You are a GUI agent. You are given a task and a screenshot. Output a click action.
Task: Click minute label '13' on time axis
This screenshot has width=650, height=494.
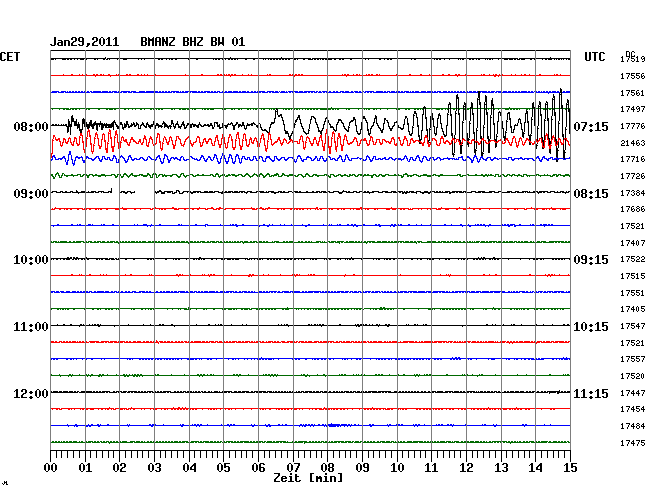click(501, 468)
